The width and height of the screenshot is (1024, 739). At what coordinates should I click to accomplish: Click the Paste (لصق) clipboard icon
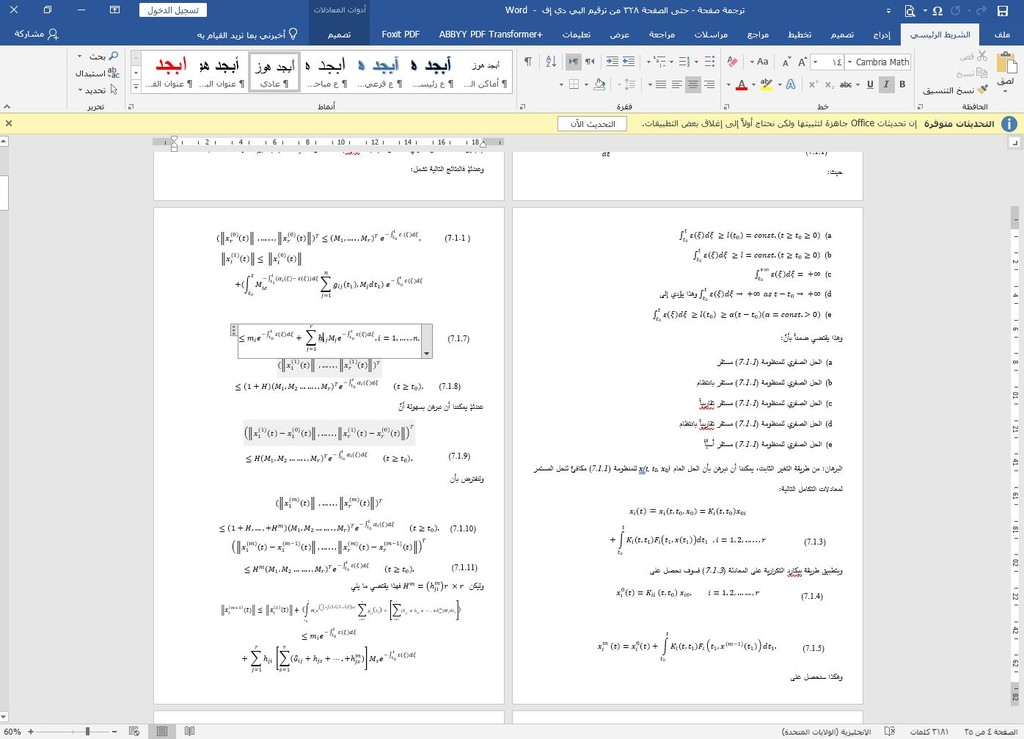[1006, 63]
